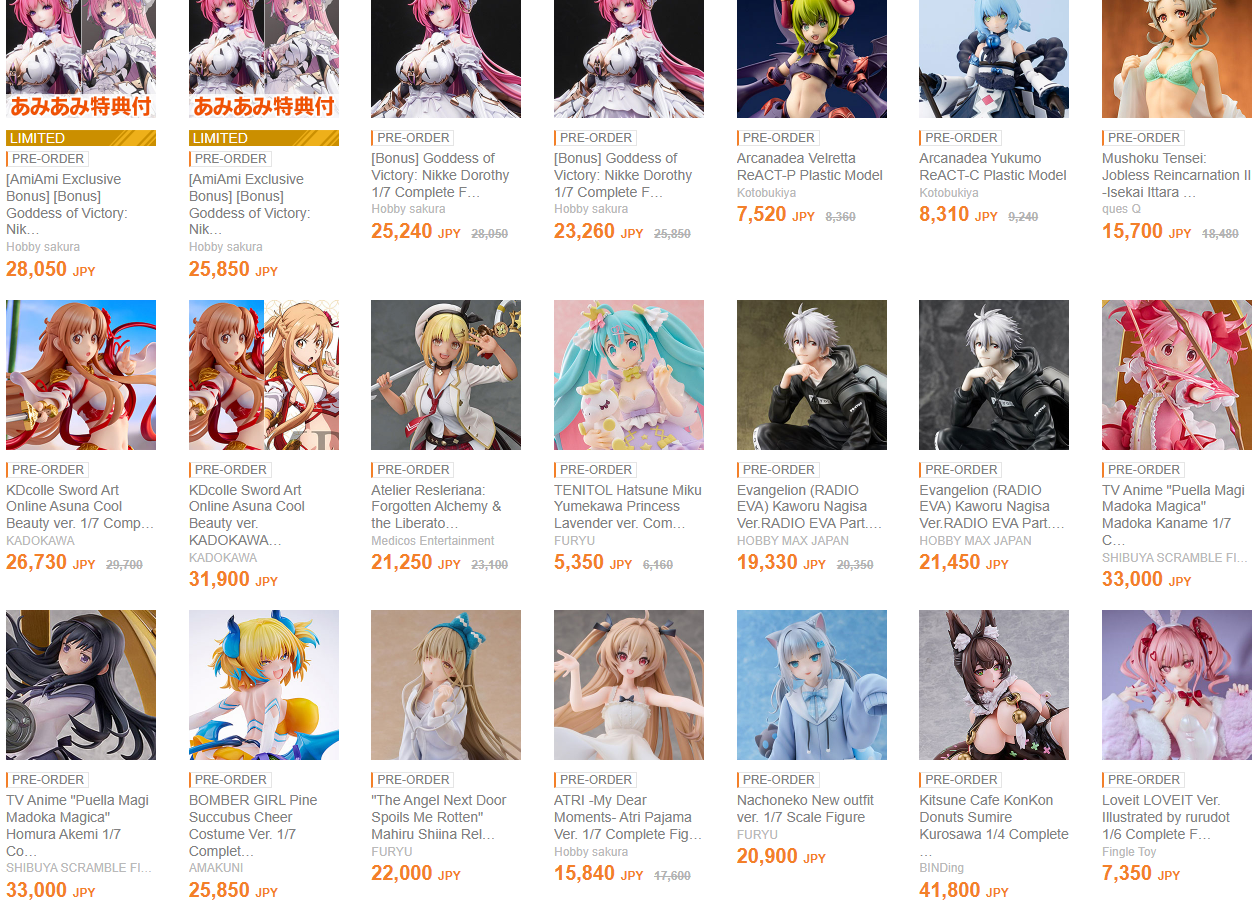1255x904 pixels.
Task: Click Kaworu Nagisa thumbnail priced 21,450 JPY
Action: [x=994, y=375]
